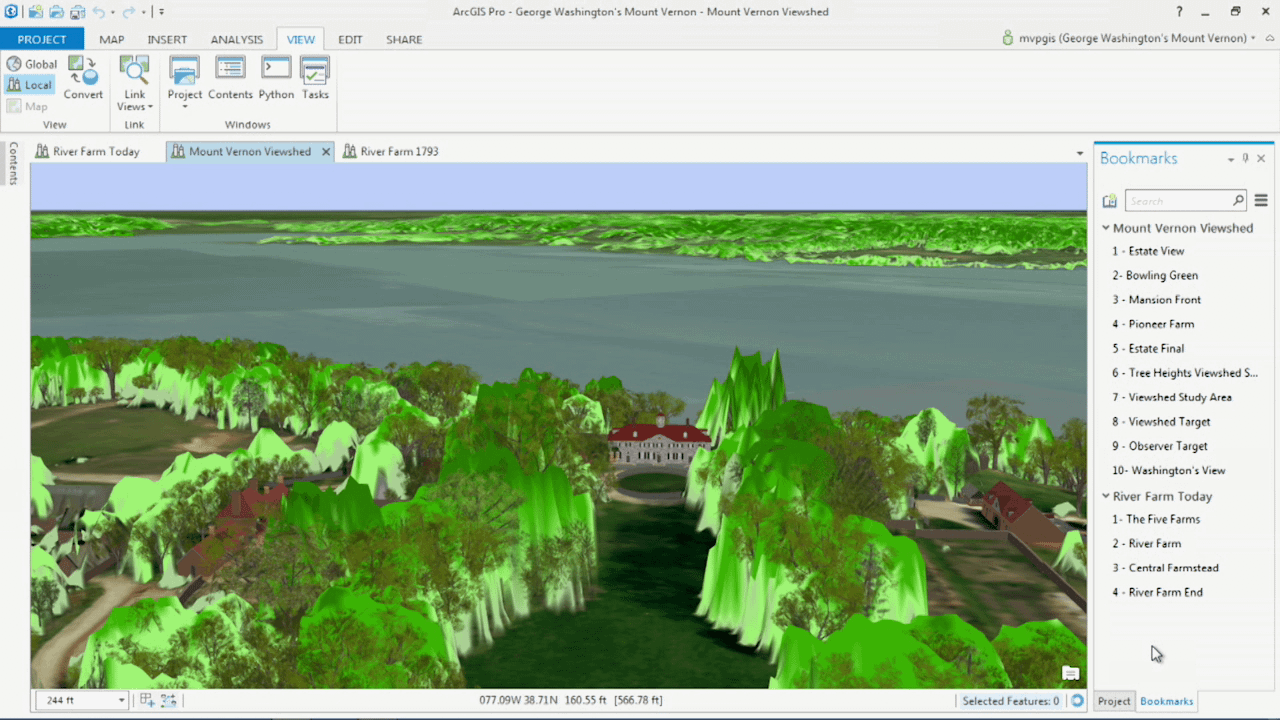Screen dimensions: 1280x720
Task: Switch to the MAP ribbon tab
Action: click(x=112, y=39)
